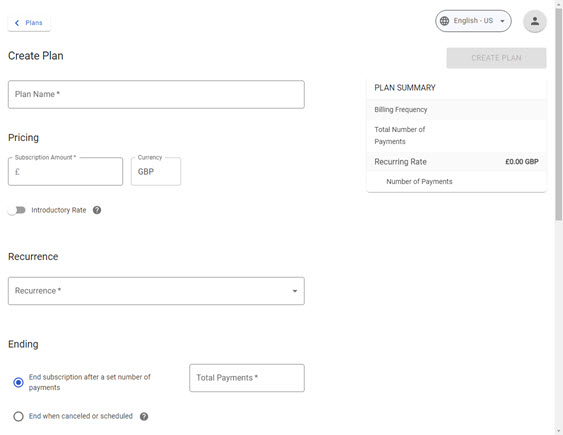Click the Billing Frequency row in summary
Screen dimensions: 563x435
coord(456,109)
